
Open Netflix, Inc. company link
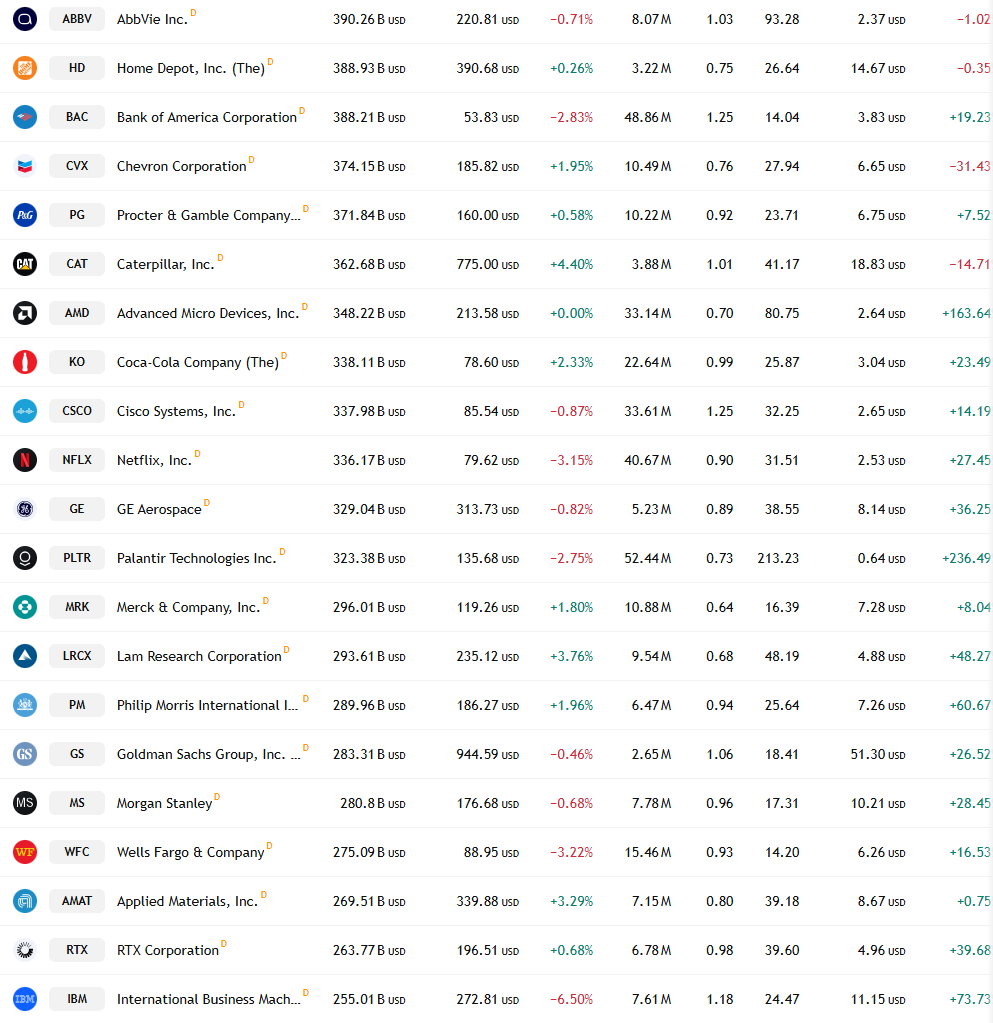pyautogui.click(x=154, y=460)
